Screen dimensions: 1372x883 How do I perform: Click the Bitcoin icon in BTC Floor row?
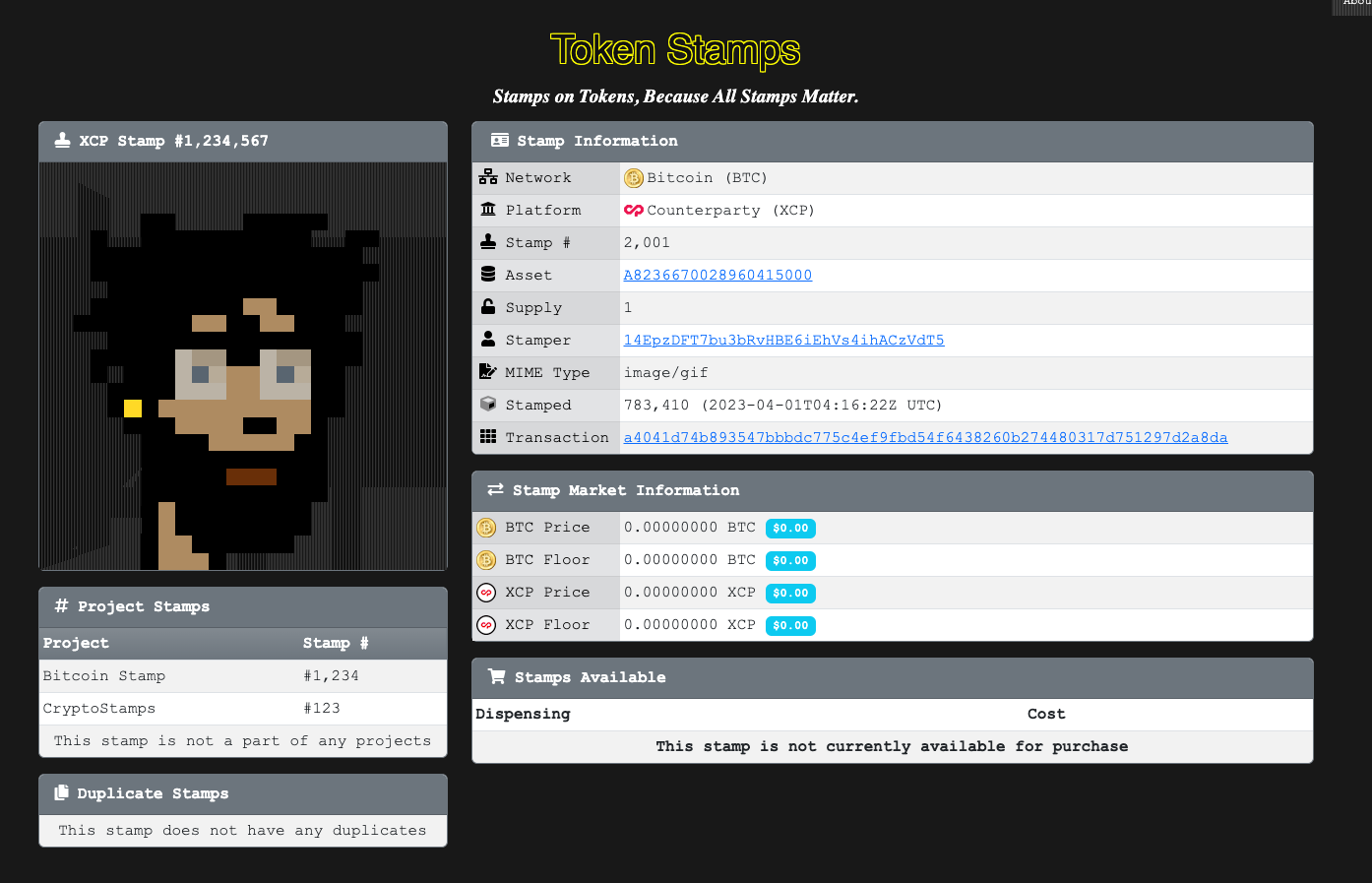(486, 560)
